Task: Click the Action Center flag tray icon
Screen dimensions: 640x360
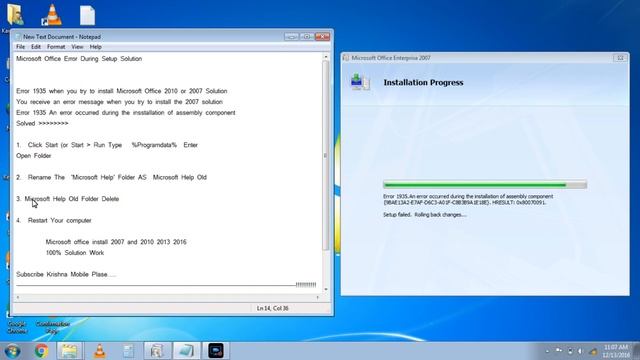Action: click(x=558, y=351)
